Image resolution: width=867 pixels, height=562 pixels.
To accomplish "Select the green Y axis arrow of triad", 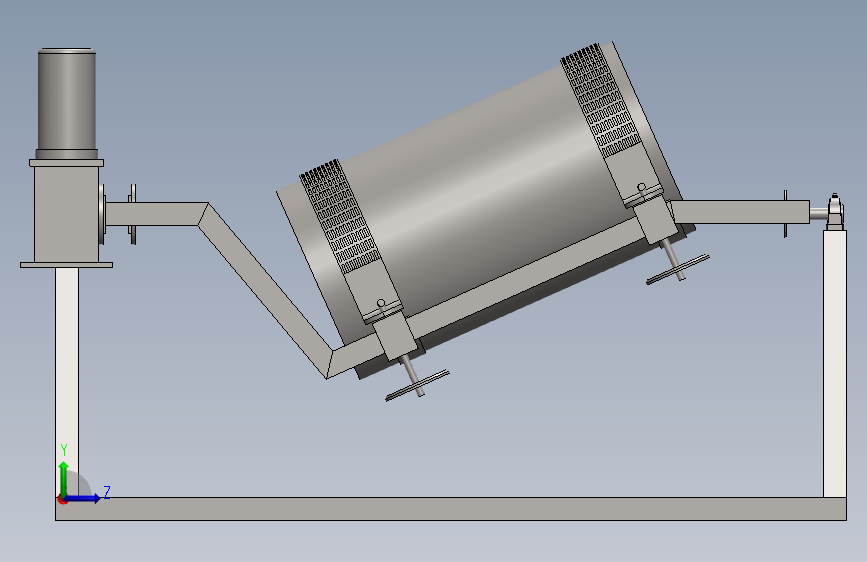I will [x=64, y=478].
